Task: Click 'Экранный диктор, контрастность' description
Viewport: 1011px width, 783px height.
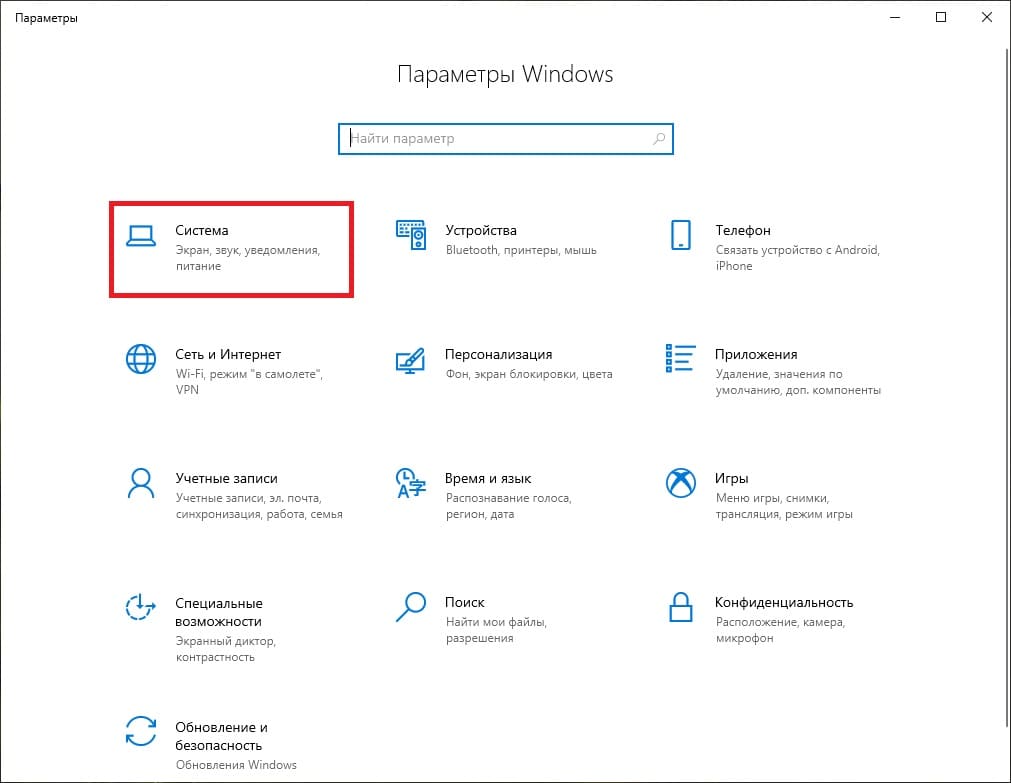Action: [226, 649]
